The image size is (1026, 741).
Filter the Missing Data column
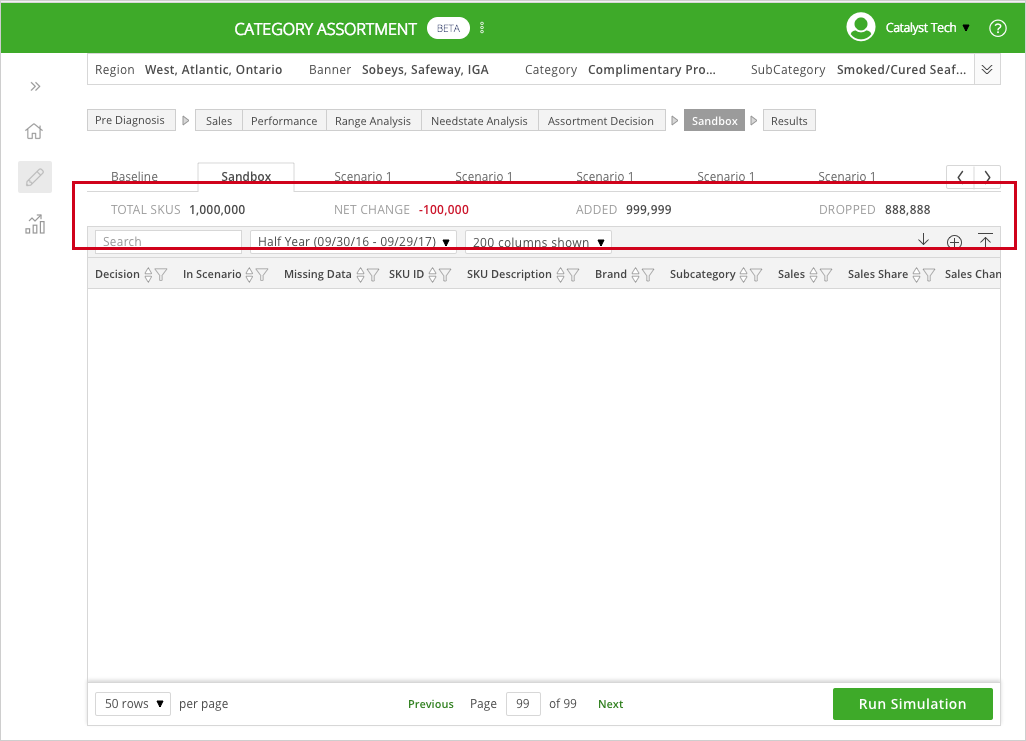click(x=372, y=275)
